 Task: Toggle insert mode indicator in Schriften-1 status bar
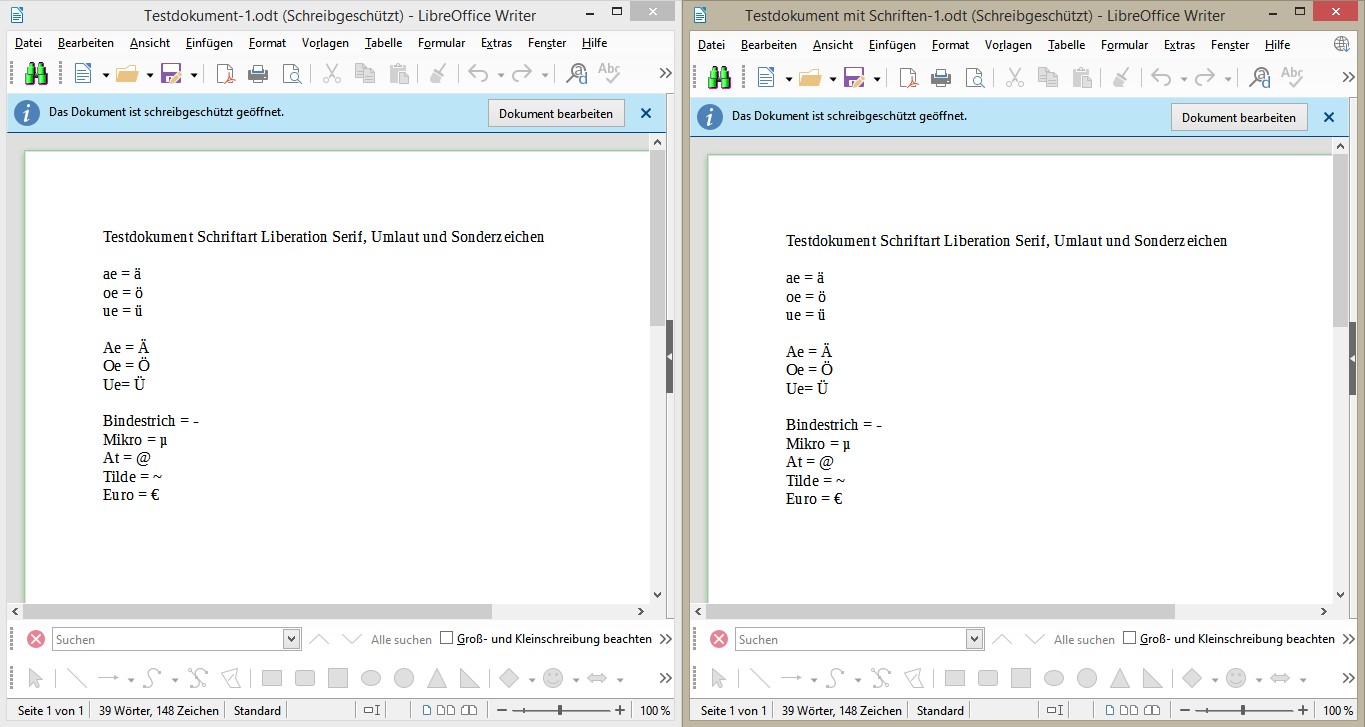pos(1054,710)
